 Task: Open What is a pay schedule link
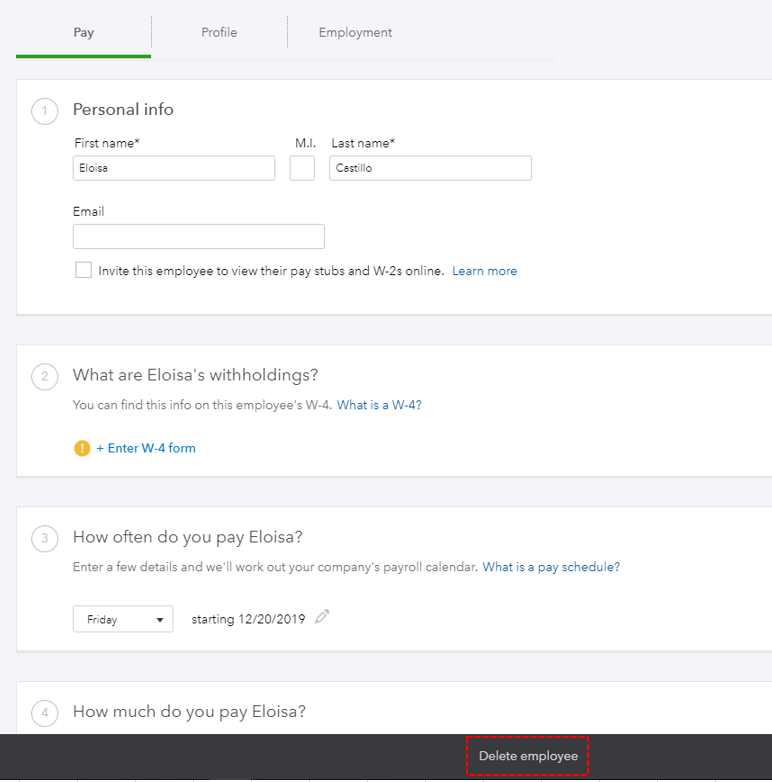tap(551, 567)
